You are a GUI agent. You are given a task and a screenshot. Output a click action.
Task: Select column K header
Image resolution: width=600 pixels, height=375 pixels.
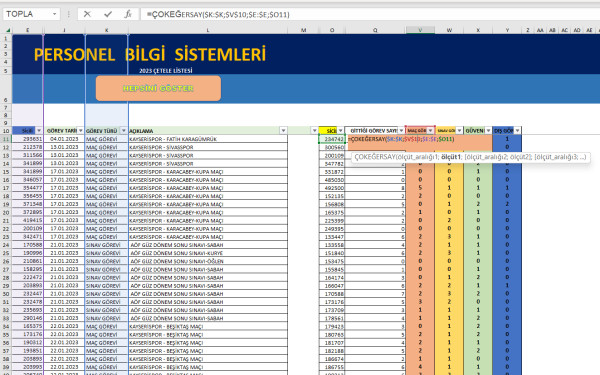click(106, 30)
